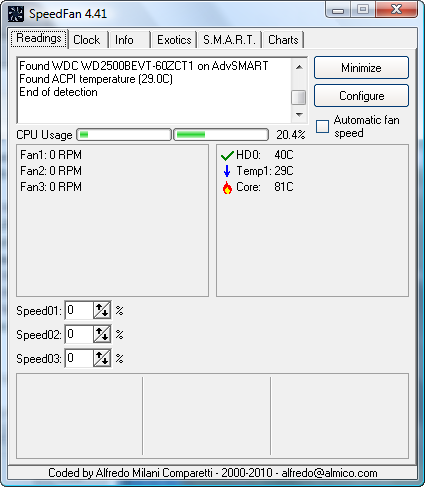
Task: Click the log scrollbar up arrow
Action: click(299, 67)
